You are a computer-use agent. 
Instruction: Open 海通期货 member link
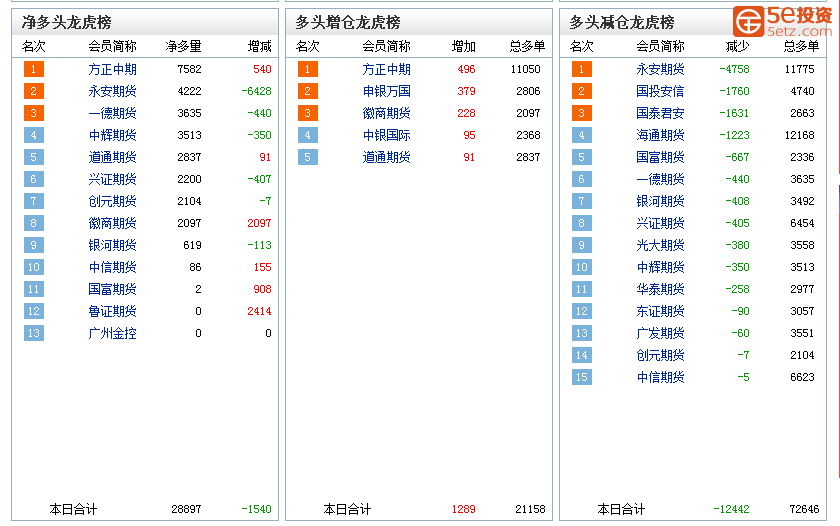tap(660, 135)
